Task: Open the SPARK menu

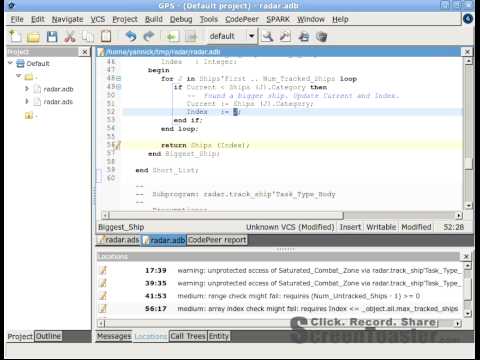Action: 278,19
